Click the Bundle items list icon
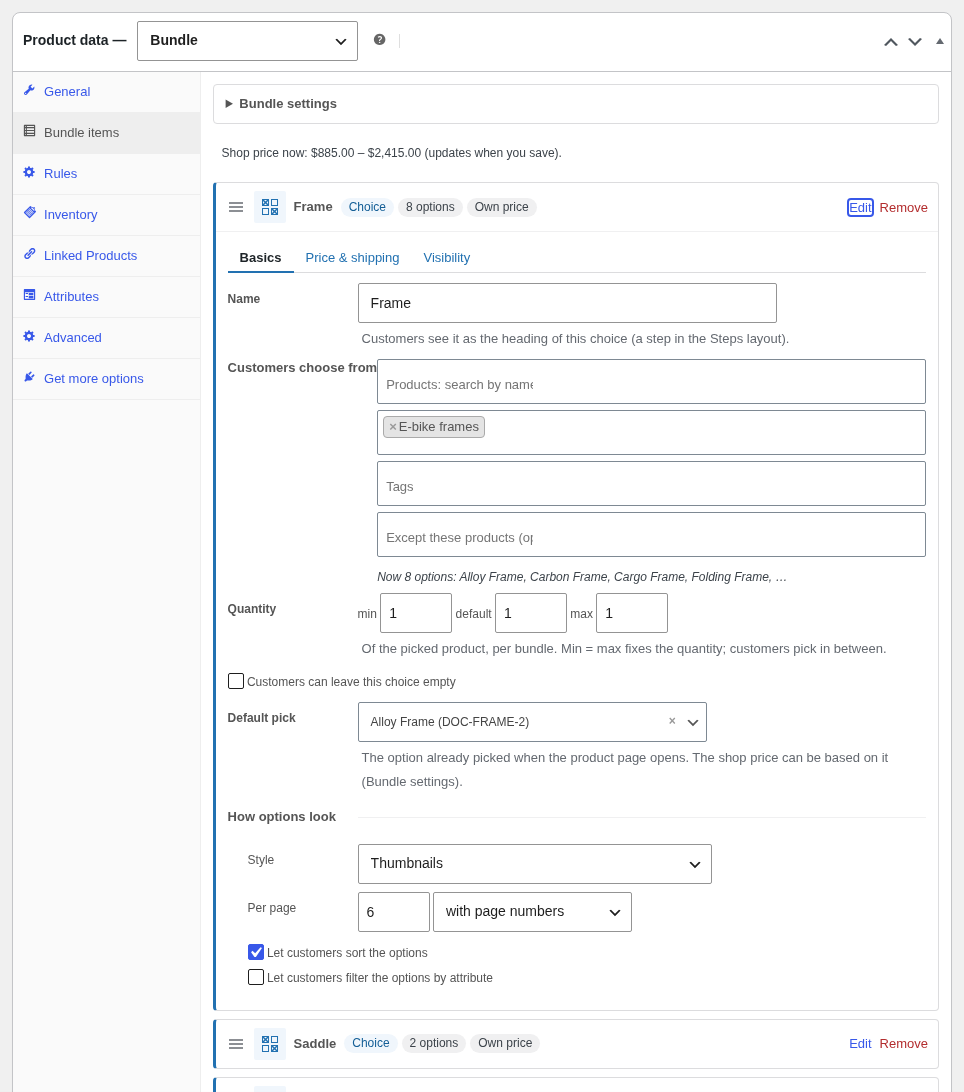Image resolution: width=964 pixels, height=1092 pixels. (x=29, y=131)
